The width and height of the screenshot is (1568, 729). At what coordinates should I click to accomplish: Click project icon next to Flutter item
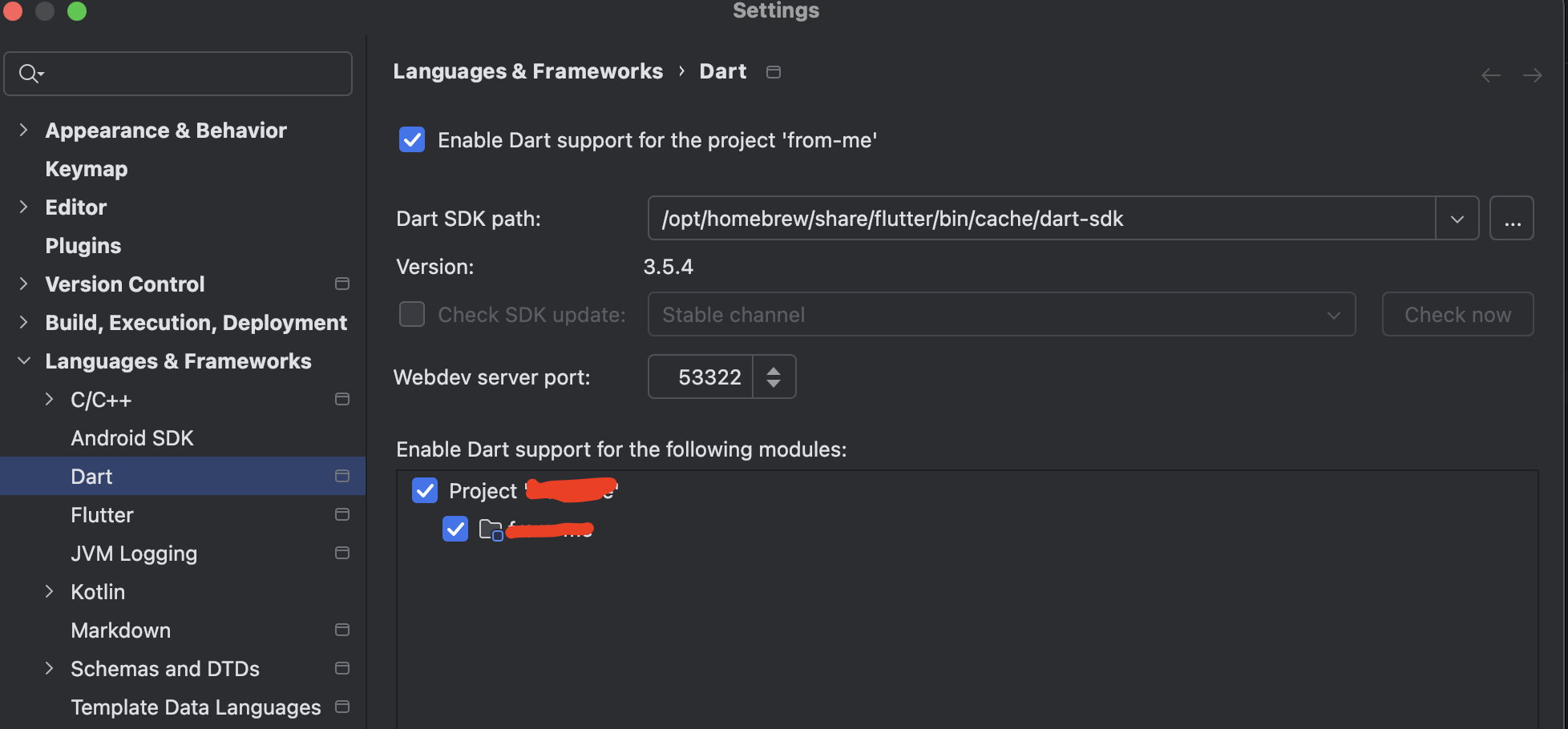[x=341, y=514]
